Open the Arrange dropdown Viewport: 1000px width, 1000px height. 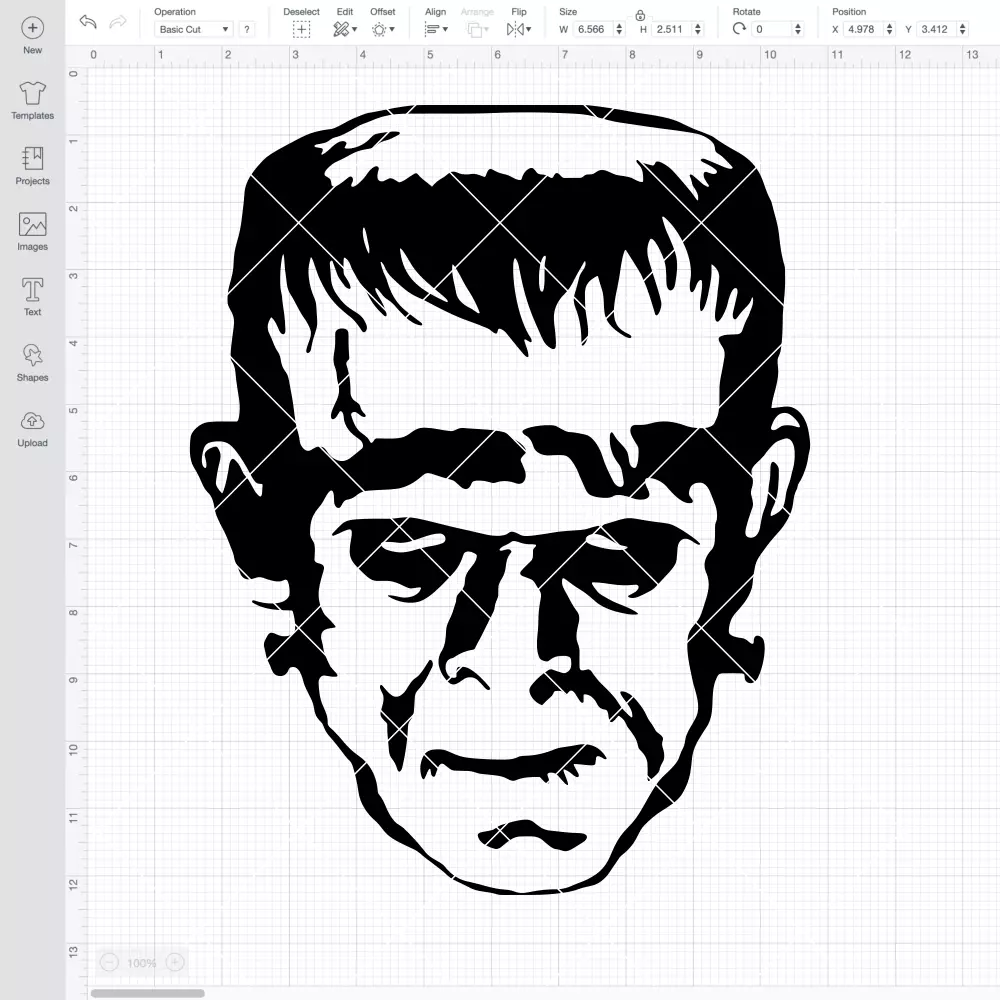coord(477,29)
